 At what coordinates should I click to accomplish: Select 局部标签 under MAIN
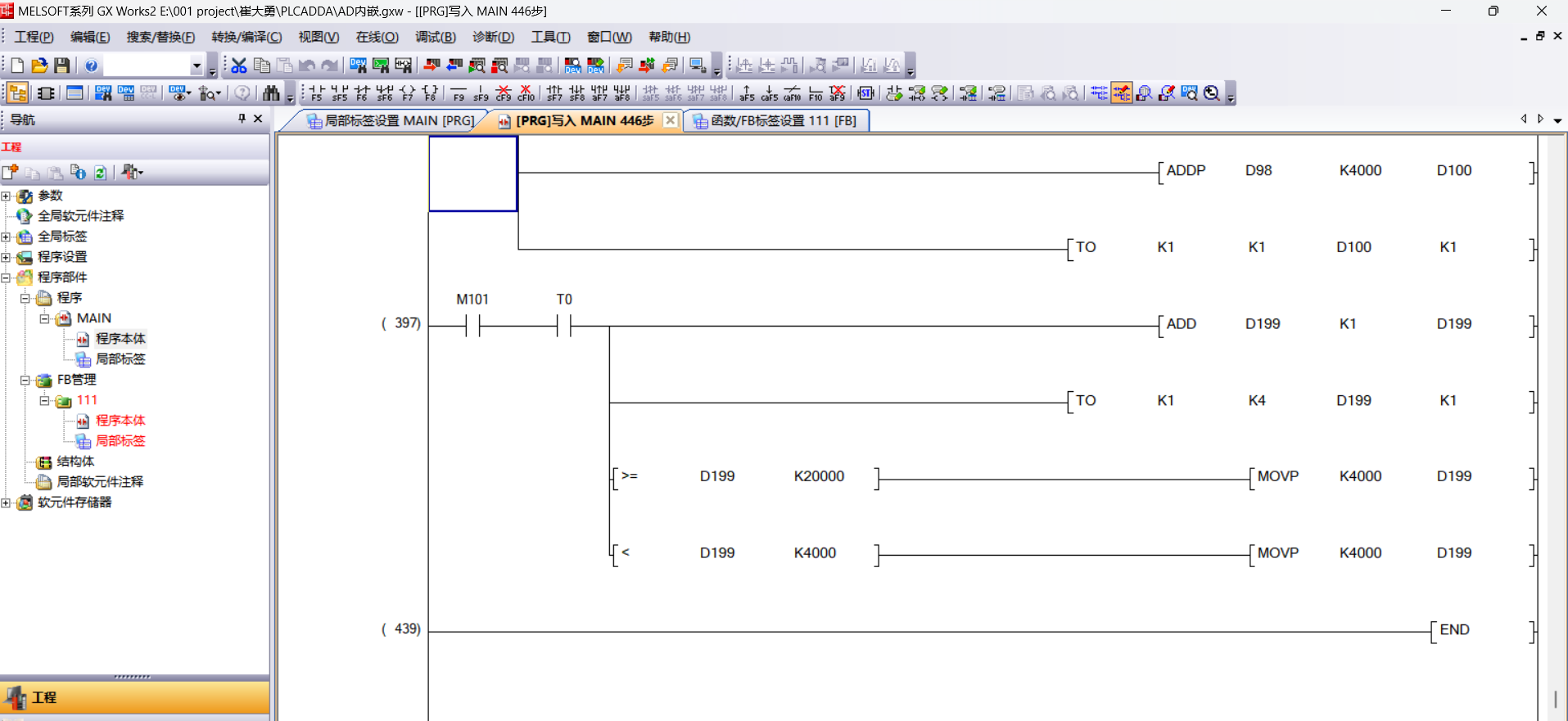point(120,359)
